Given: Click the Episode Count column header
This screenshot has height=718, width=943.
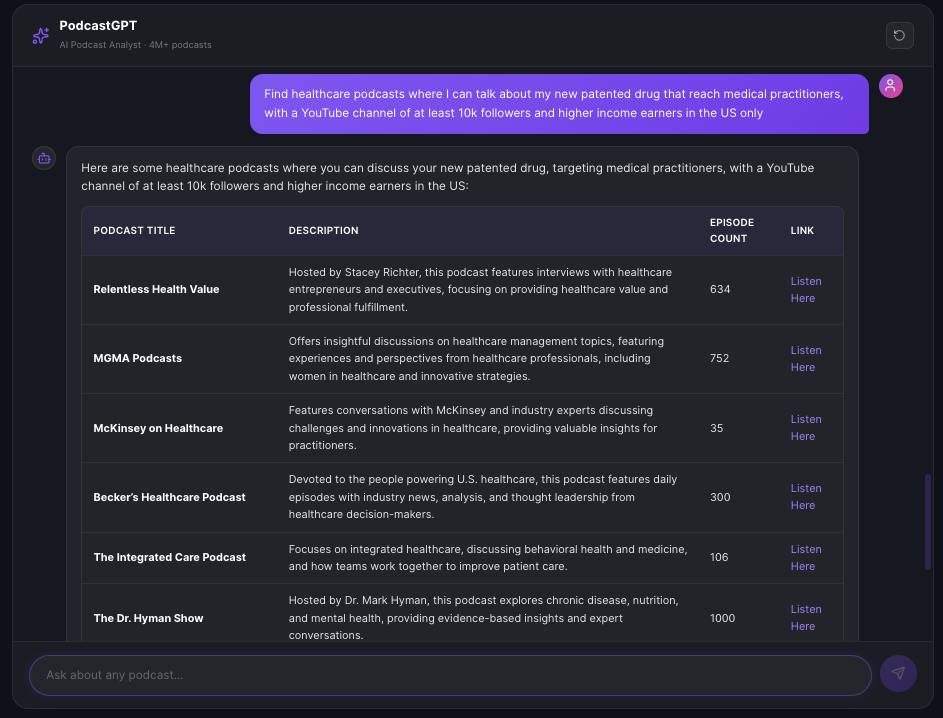Looking at the screenshot, I should (x=731, y=231).
